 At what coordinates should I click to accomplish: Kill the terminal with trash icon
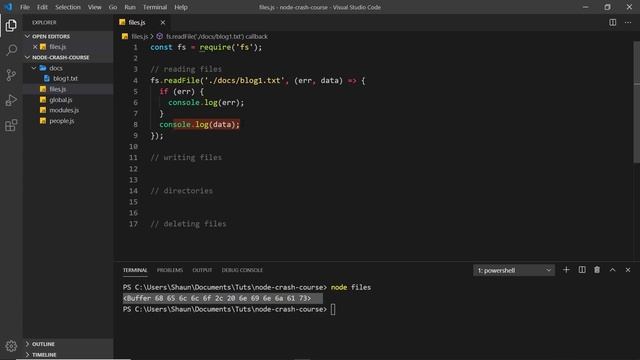coord(597,270)
